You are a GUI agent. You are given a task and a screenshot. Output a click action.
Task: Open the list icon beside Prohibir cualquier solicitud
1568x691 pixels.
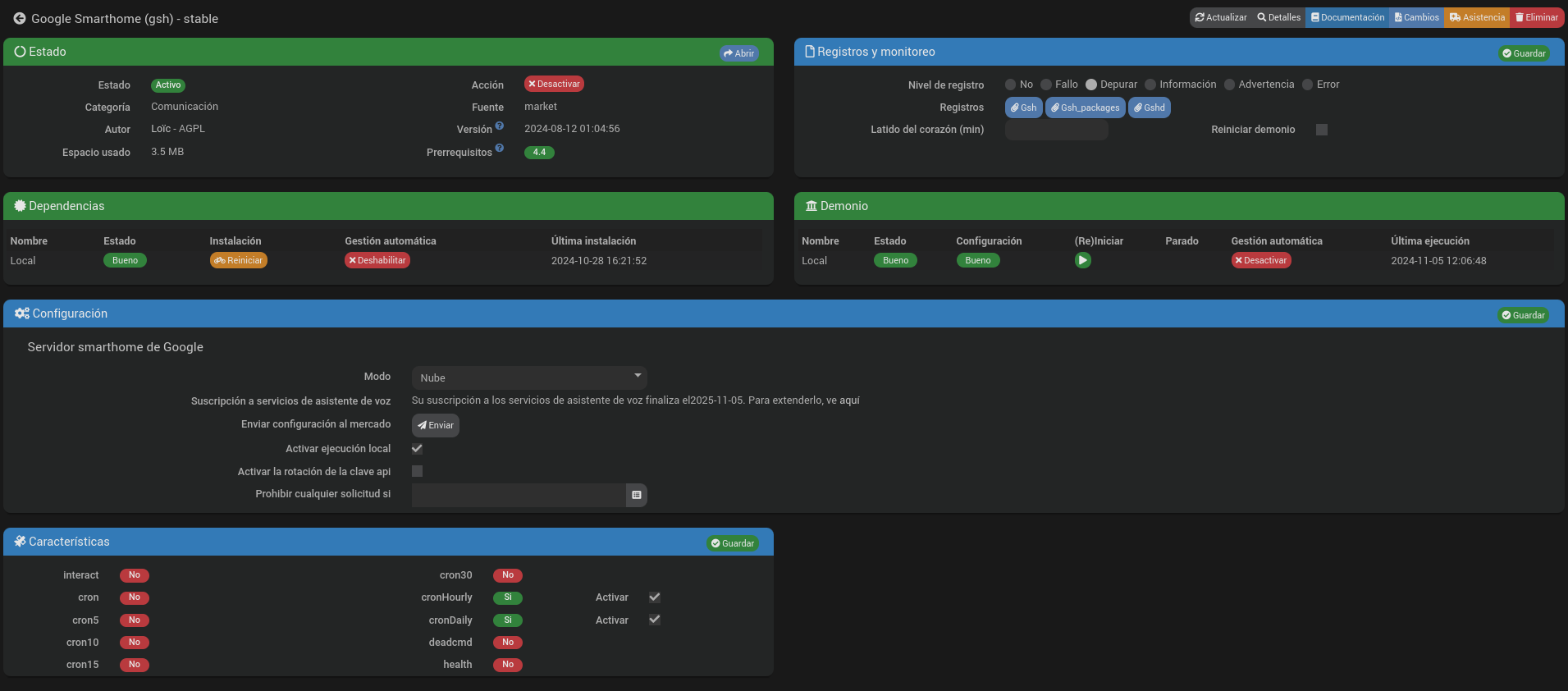tap(636, 495)
